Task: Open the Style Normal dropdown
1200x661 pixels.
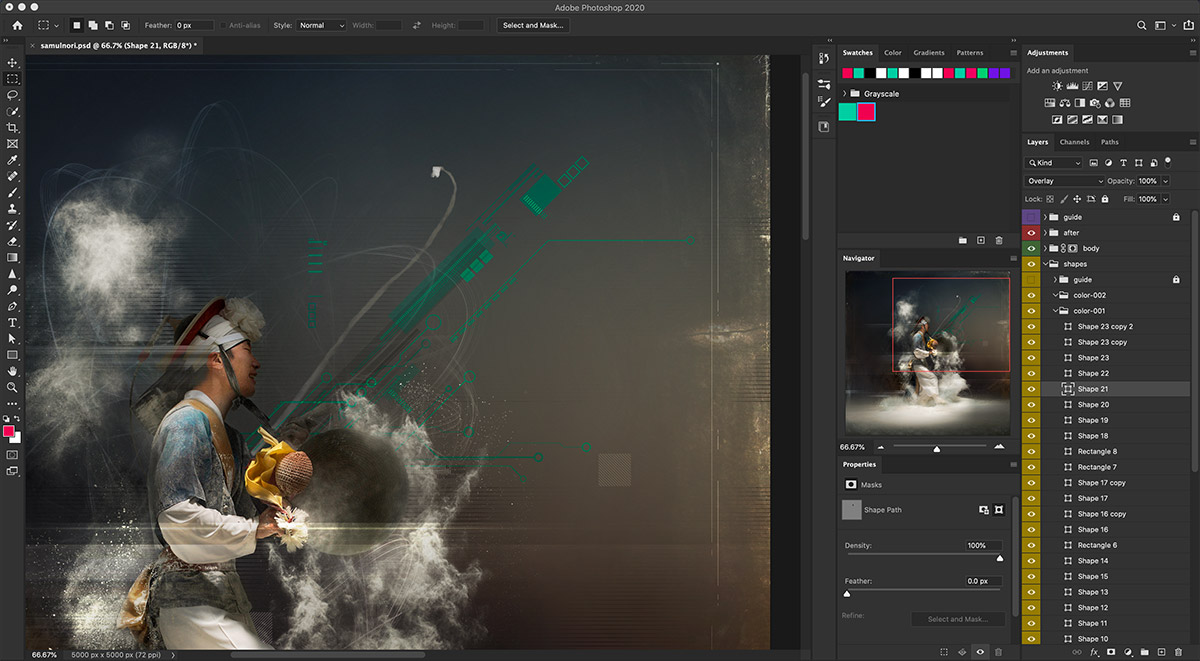Action: 322,25
